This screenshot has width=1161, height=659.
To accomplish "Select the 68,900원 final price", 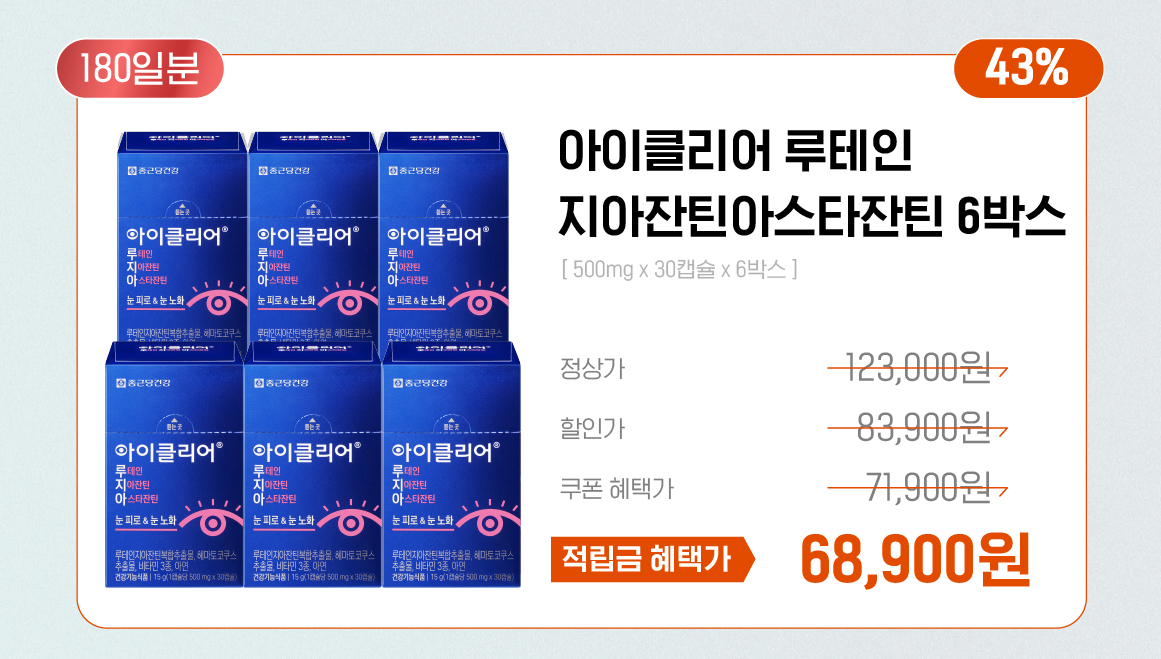I will [x=915, y=559].
